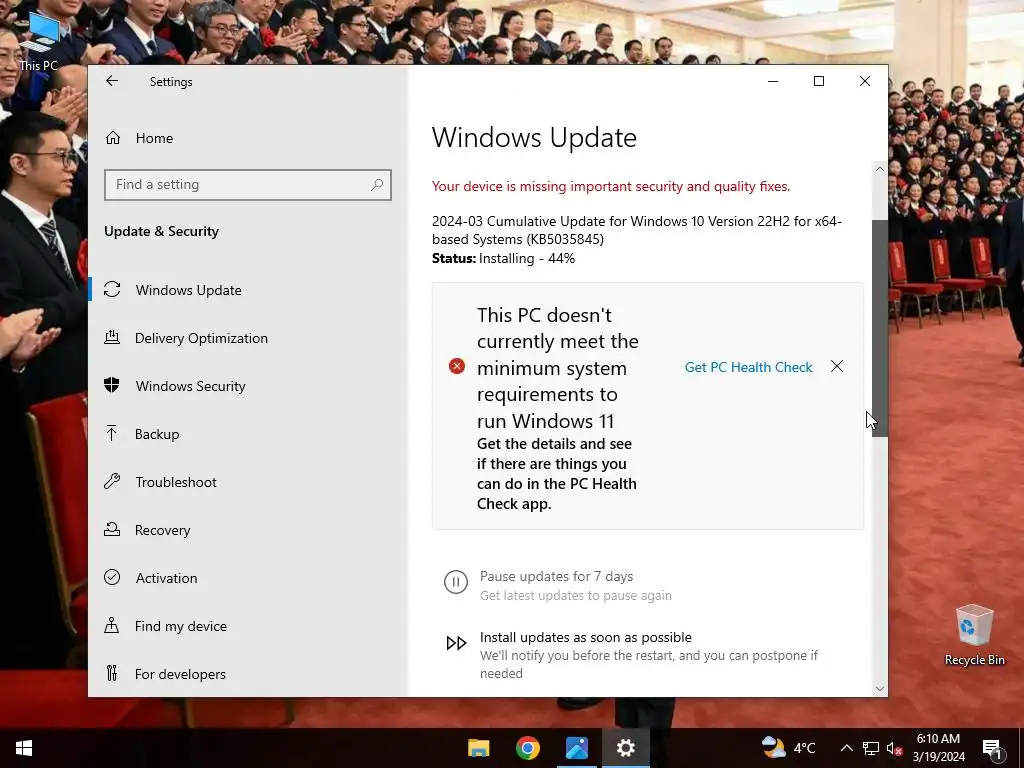Show hidden tray icons chevron

click(846, 748)
